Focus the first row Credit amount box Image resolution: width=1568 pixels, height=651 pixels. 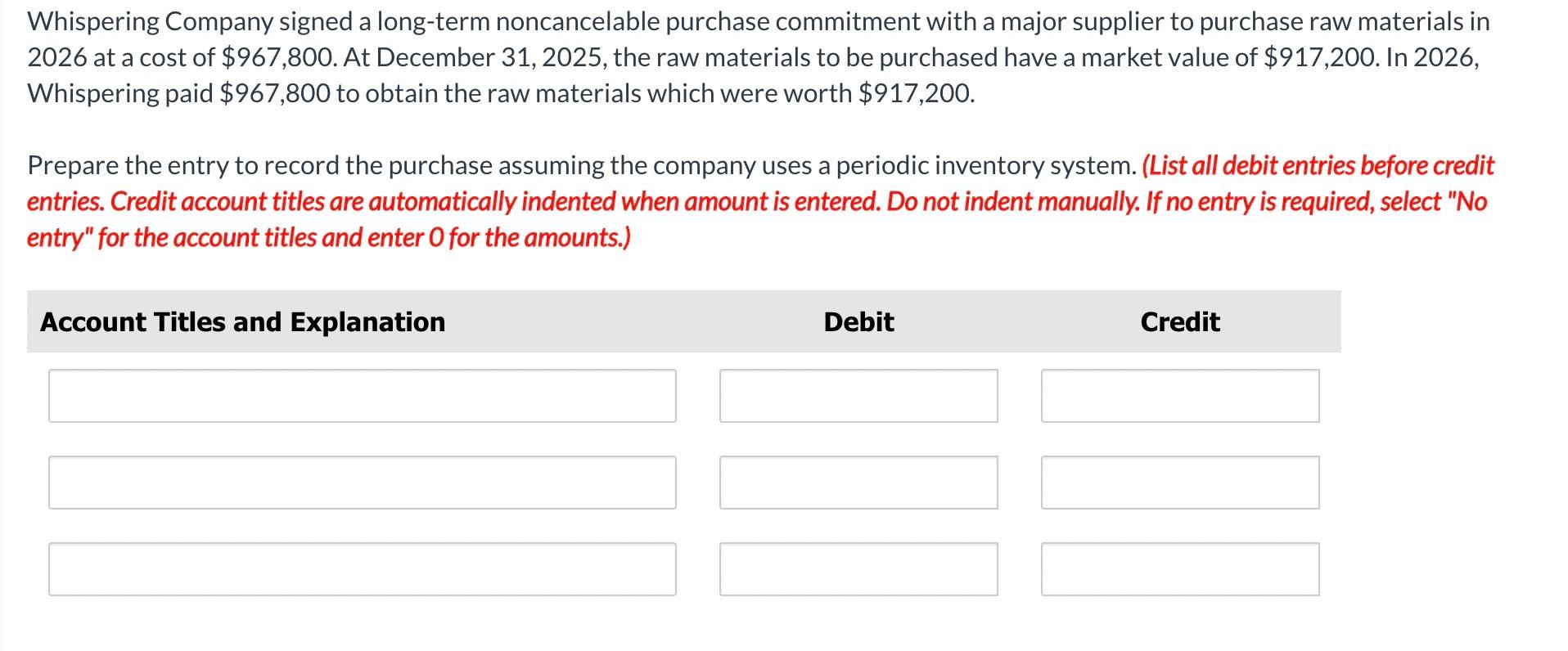(x=1180, y=396)
